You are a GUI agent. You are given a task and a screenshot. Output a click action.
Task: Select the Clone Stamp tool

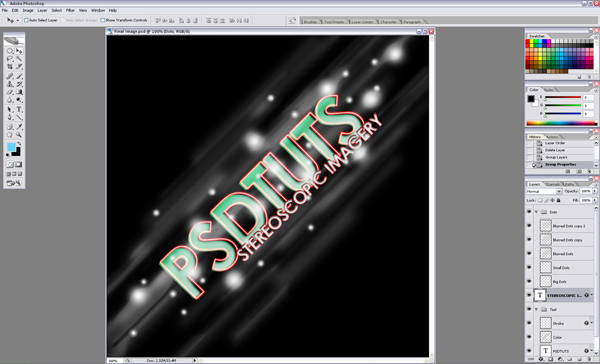pos(10,84)
